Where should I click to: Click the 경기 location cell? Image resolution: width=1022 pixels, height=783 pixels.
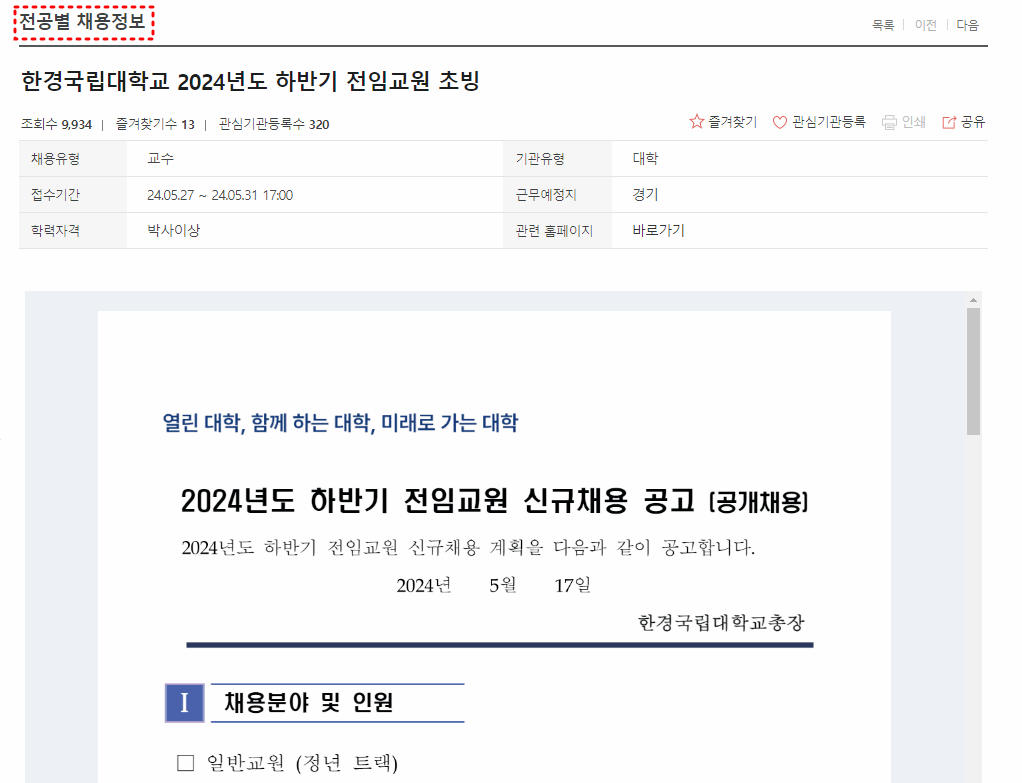(800, 194)
